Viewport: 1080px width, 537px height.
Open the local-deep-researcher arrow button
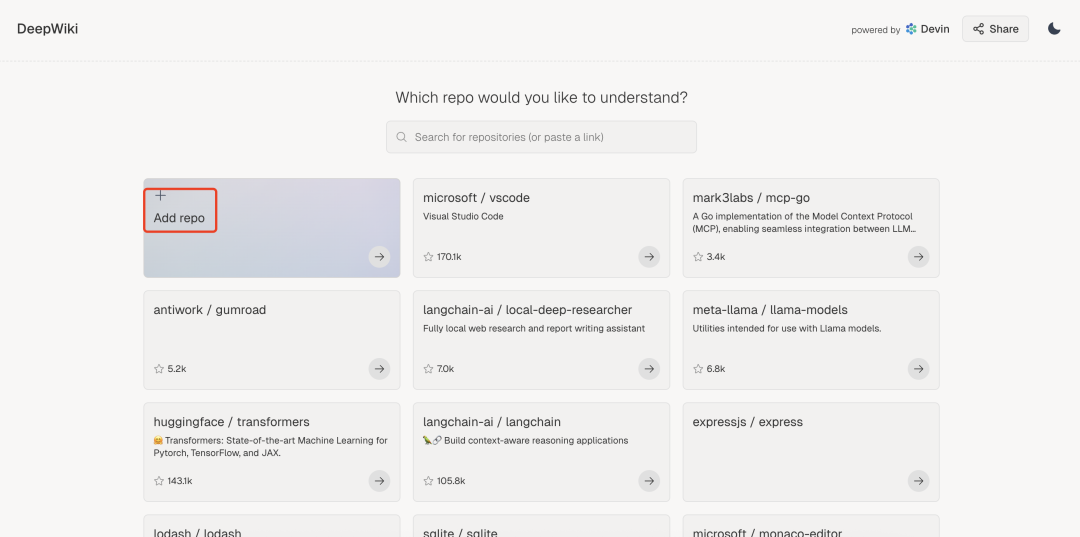[649, 369]
